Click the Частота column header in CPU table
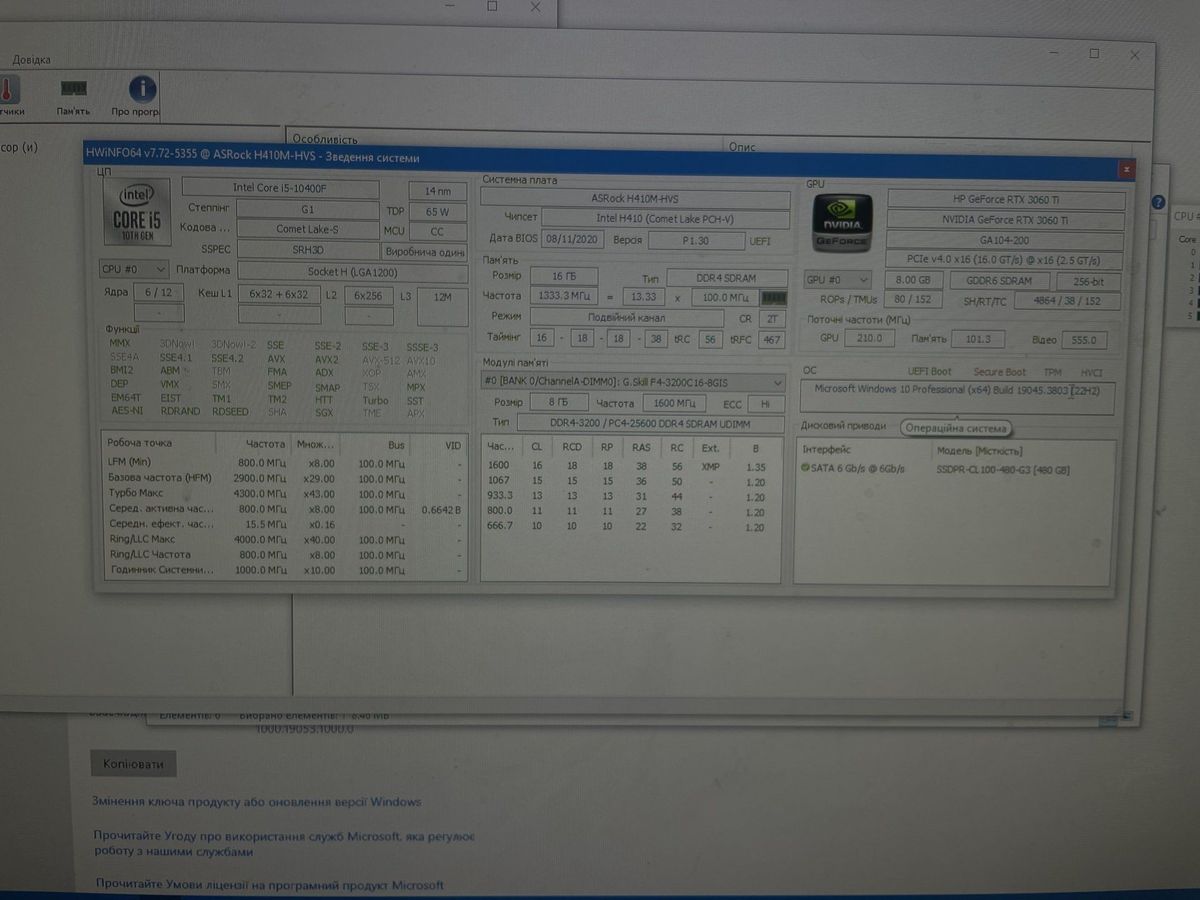Image resolution: width=1200 pixels, height=900 pixels. point(266,444)
